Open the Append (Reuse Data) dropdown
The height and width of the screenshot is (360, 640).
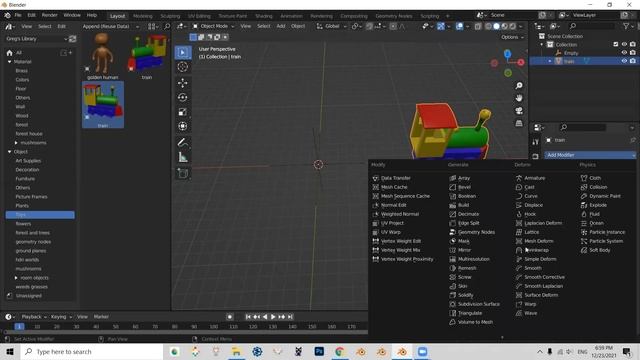(x=110, y=26)
